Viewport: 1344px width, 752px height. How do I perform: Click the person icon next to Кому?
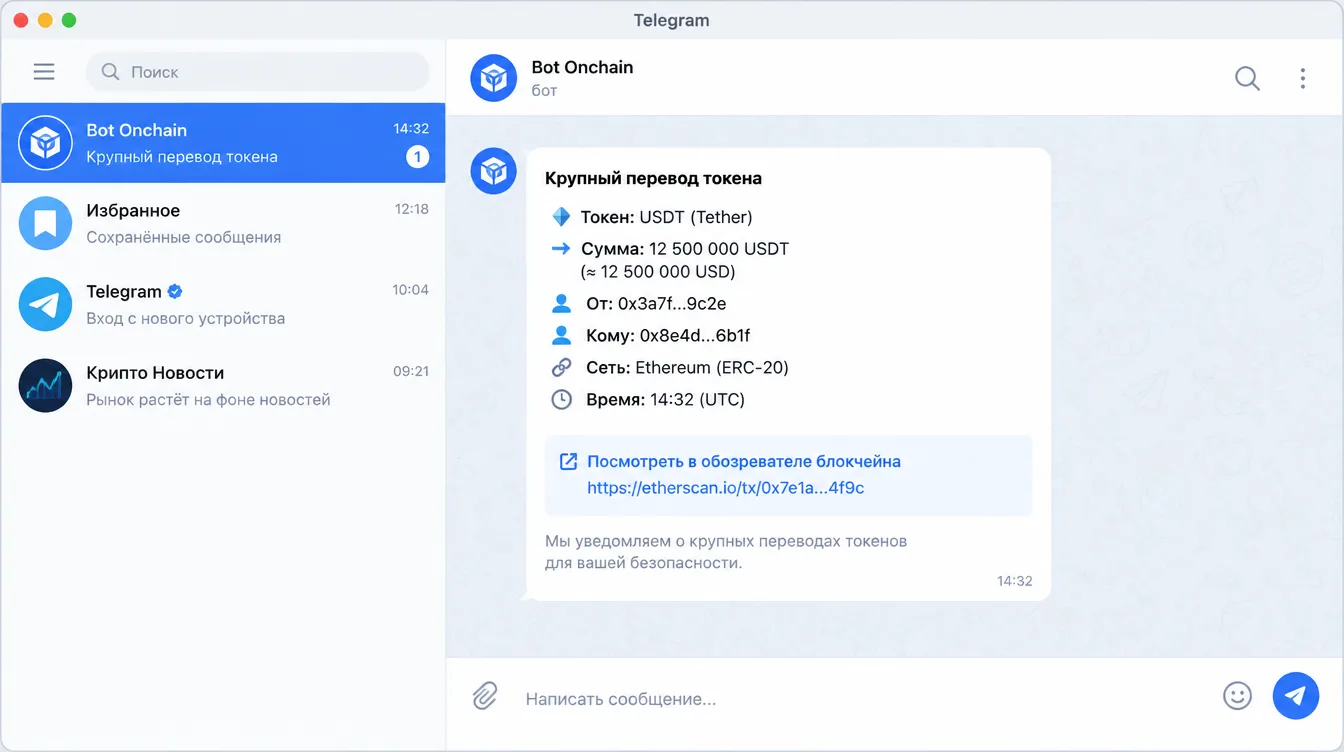click(561, 335)
